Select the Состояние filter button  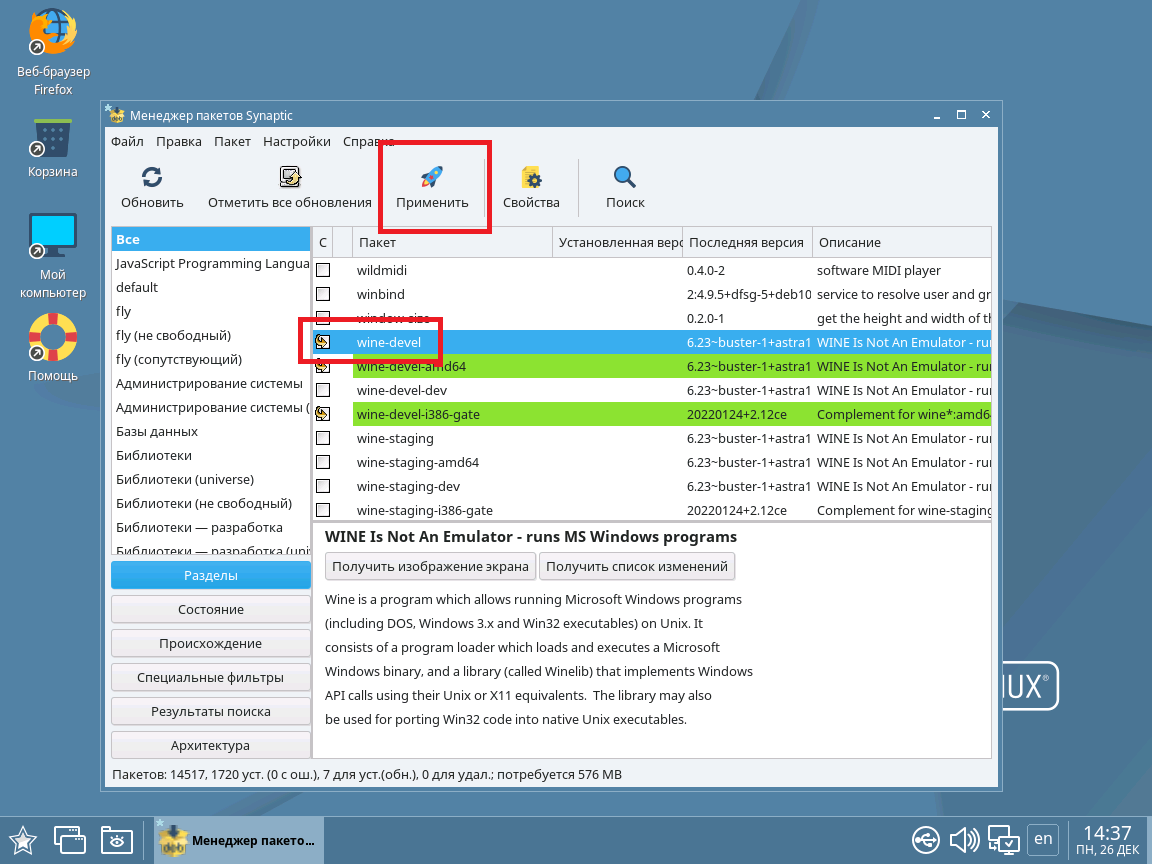tap(211, 609)
